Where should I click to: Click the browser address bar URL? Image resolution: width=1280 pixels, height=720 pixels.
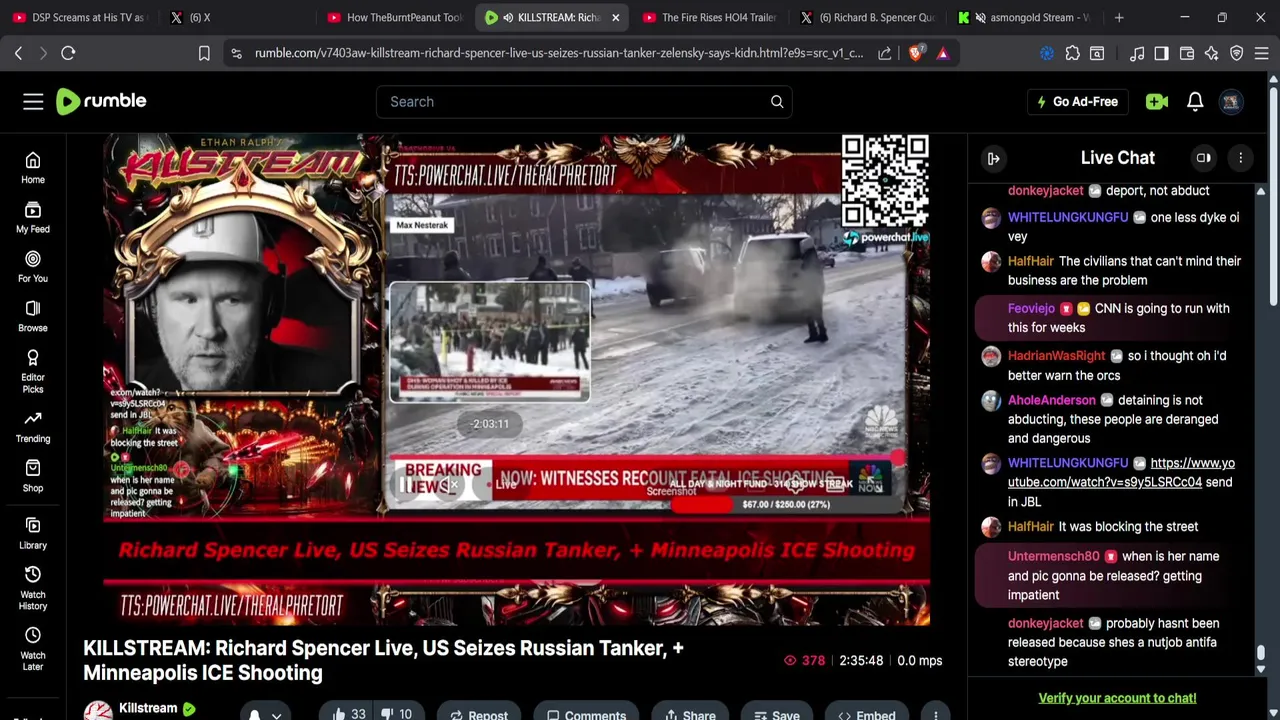point(558,53)
